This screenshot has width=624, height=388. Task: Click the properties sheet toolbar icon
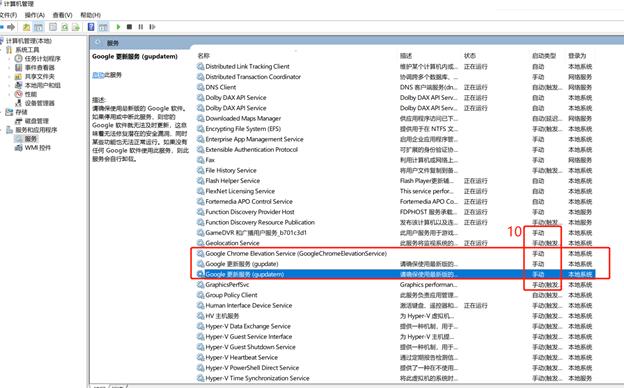53,27
